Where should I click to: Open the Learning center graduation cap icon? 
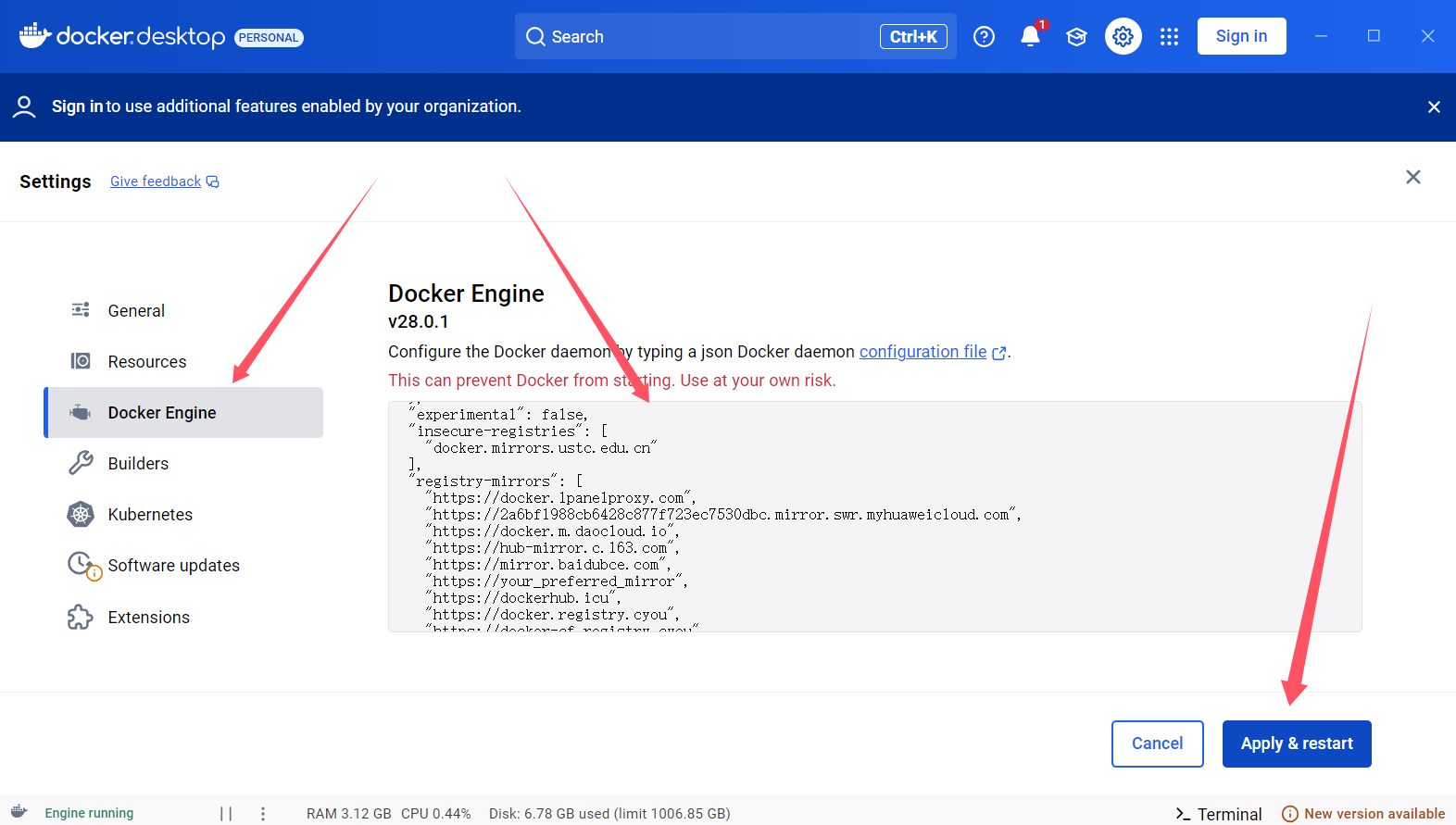(x=1076, y=37)
